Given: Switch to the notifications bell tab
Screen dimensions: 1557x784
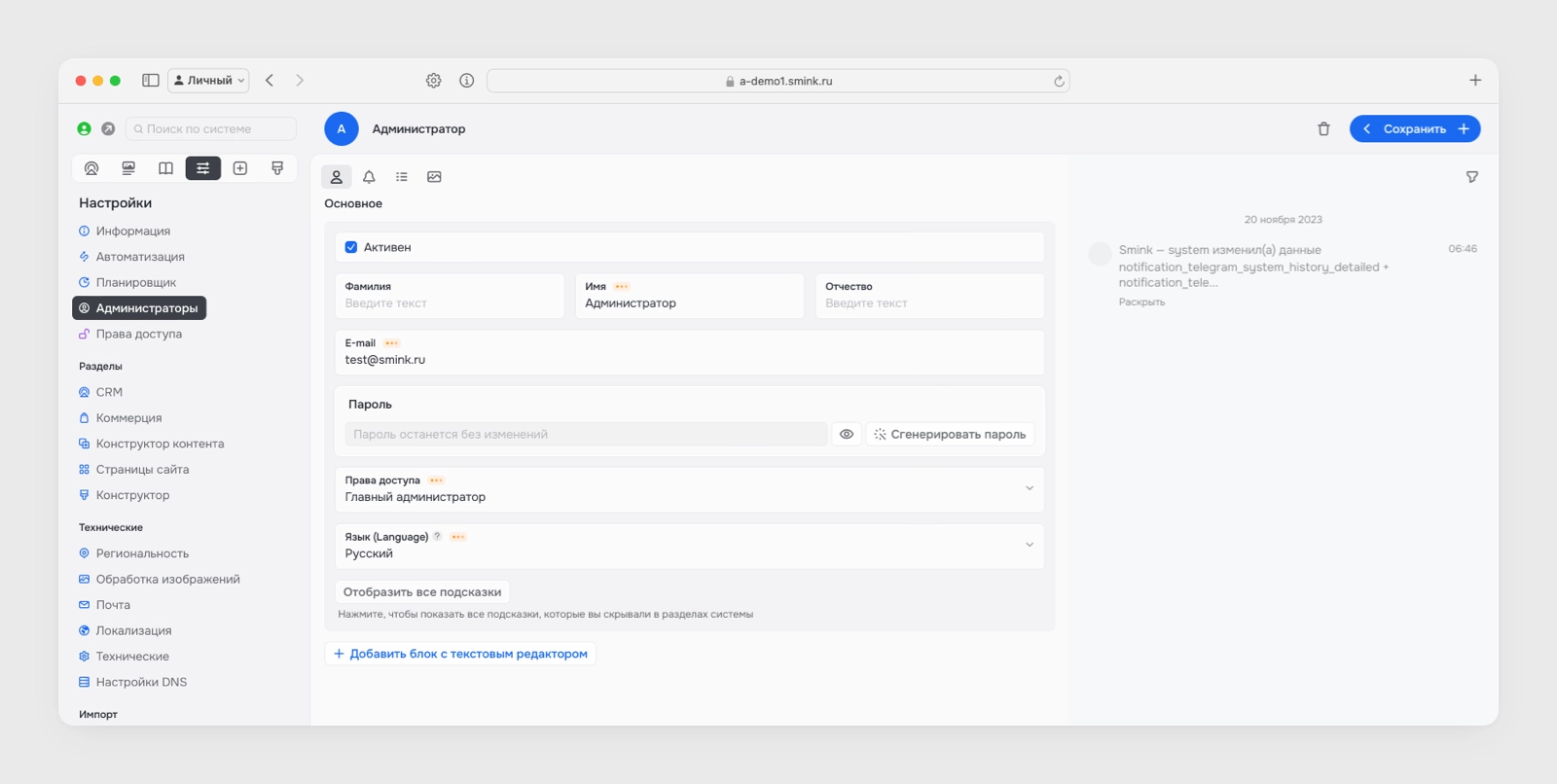Looking at the screenshot, I should 369,177.
